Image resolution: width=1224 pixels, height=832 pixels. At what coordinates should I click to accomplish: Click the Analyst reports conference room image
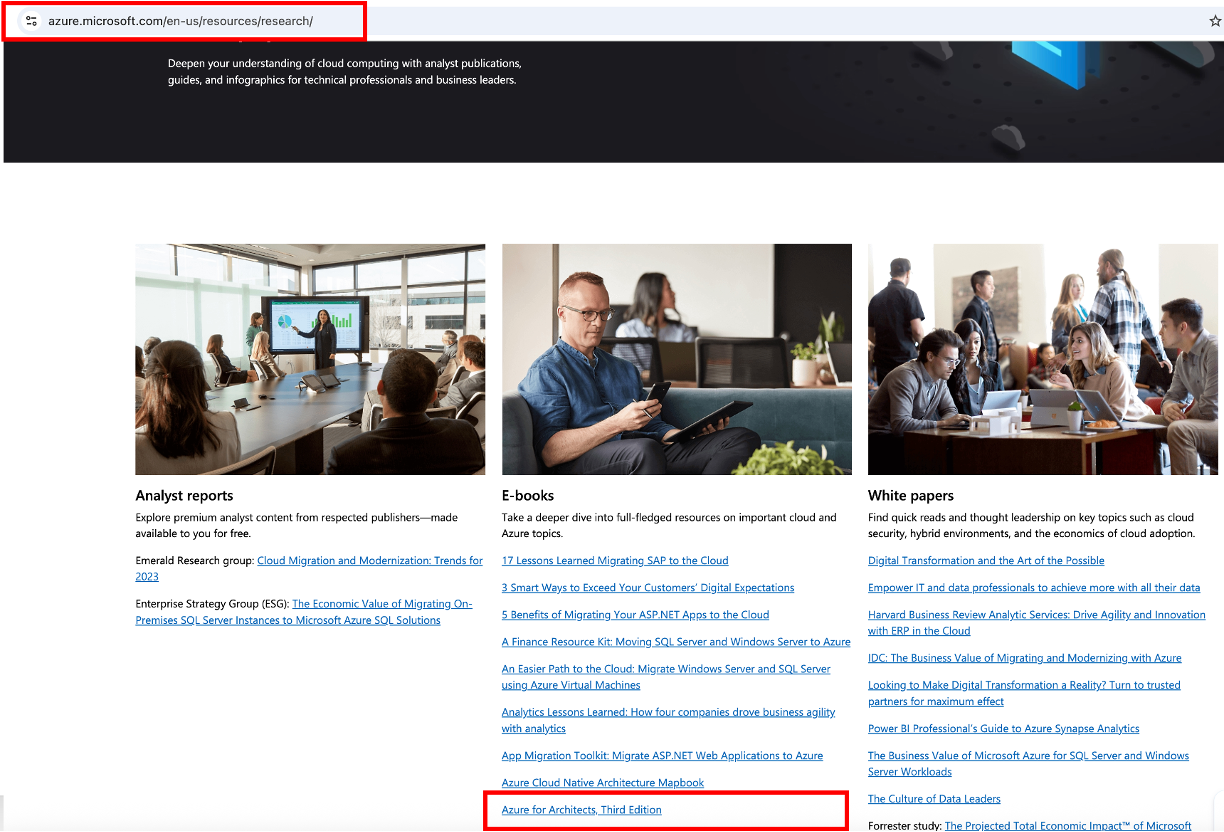[x=310, y=358]
